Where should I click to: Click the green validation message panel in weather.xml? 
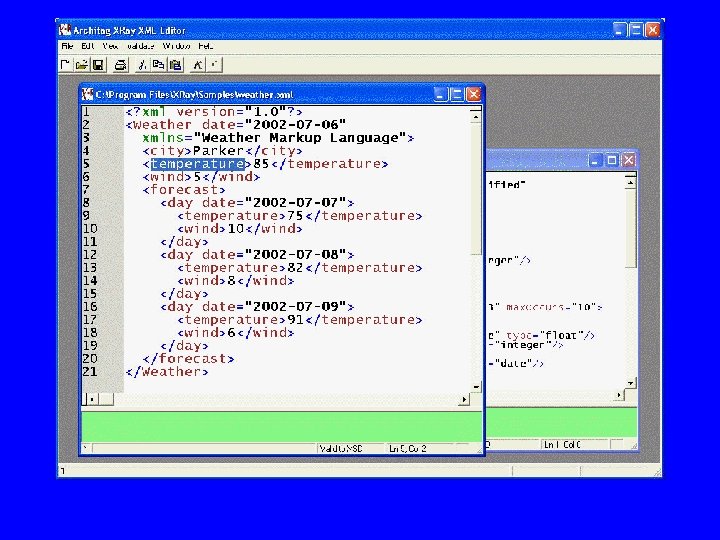pos(281,427)
